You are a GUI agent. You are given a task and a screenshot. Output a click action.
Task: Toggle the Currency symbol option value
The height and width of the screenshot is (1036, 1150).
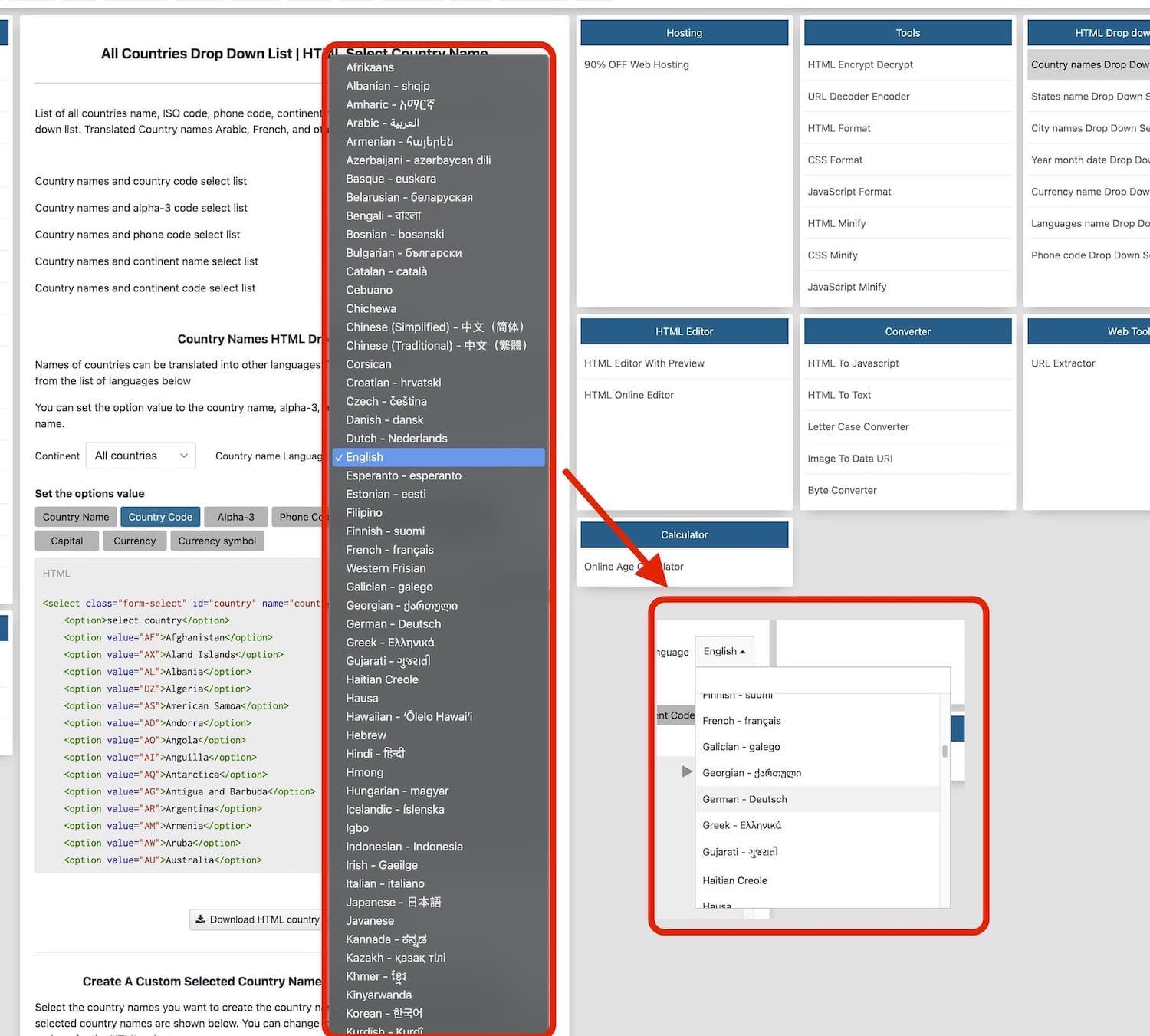[x=217, y=541]
